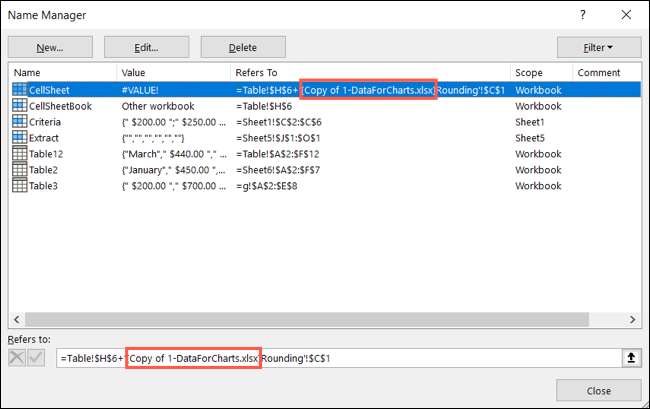Select the CellSheetBook name
Screen dimensions: 650x409
(x=60, y=106)
